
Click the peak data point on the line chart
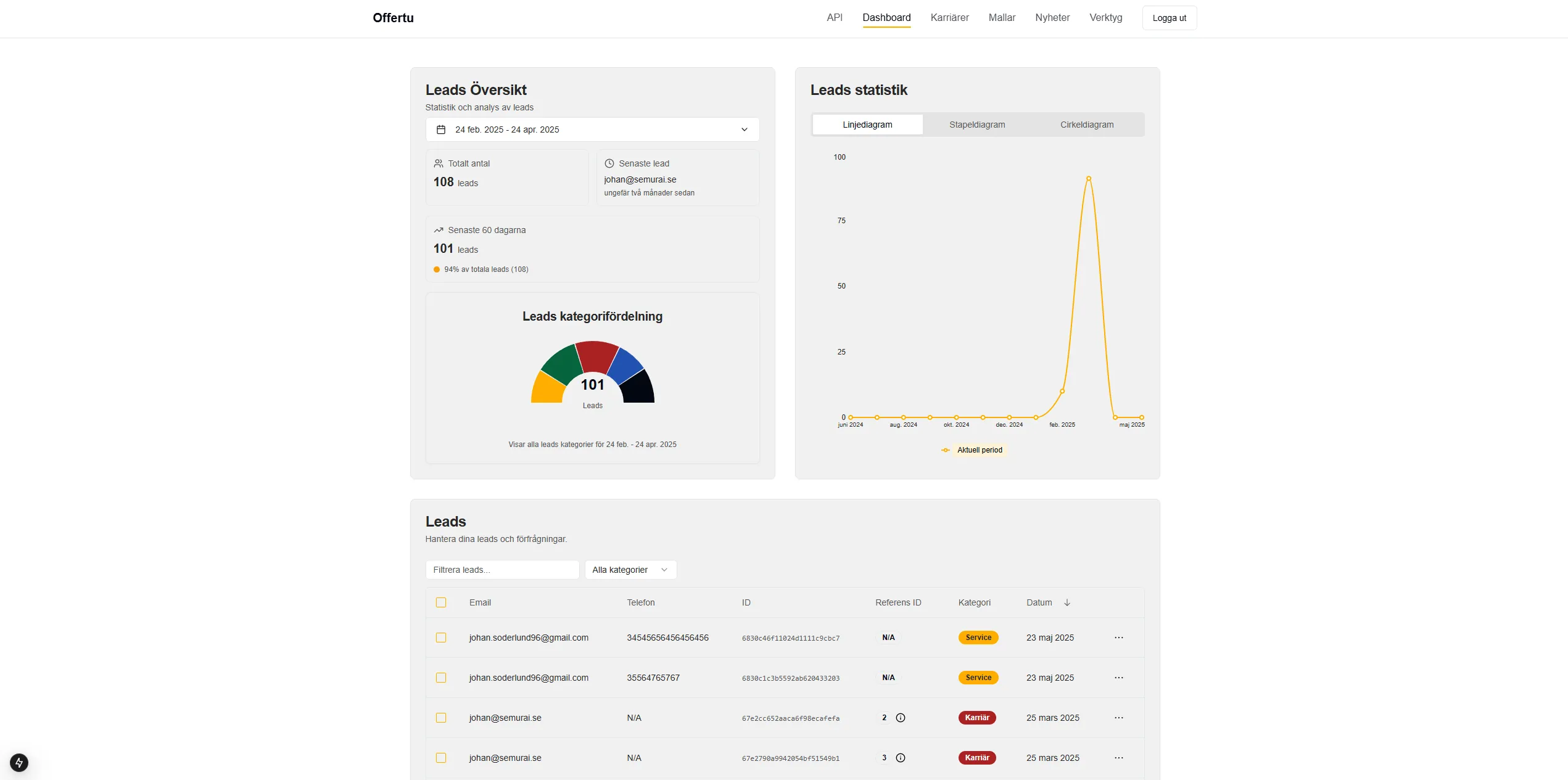tap(1089, 178)
